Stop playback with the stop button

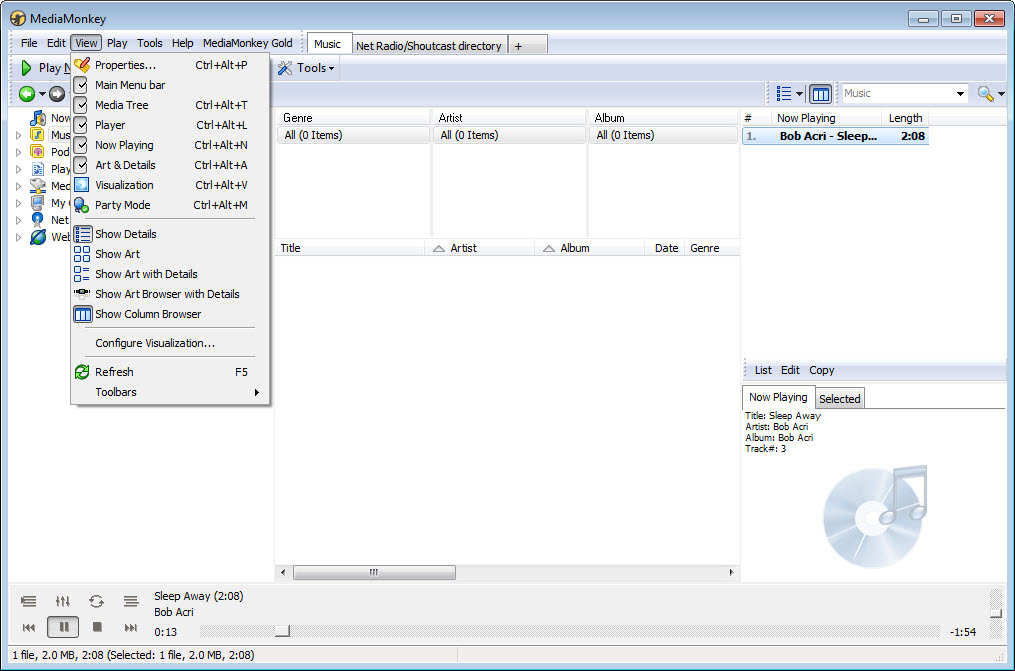(97, 627)
